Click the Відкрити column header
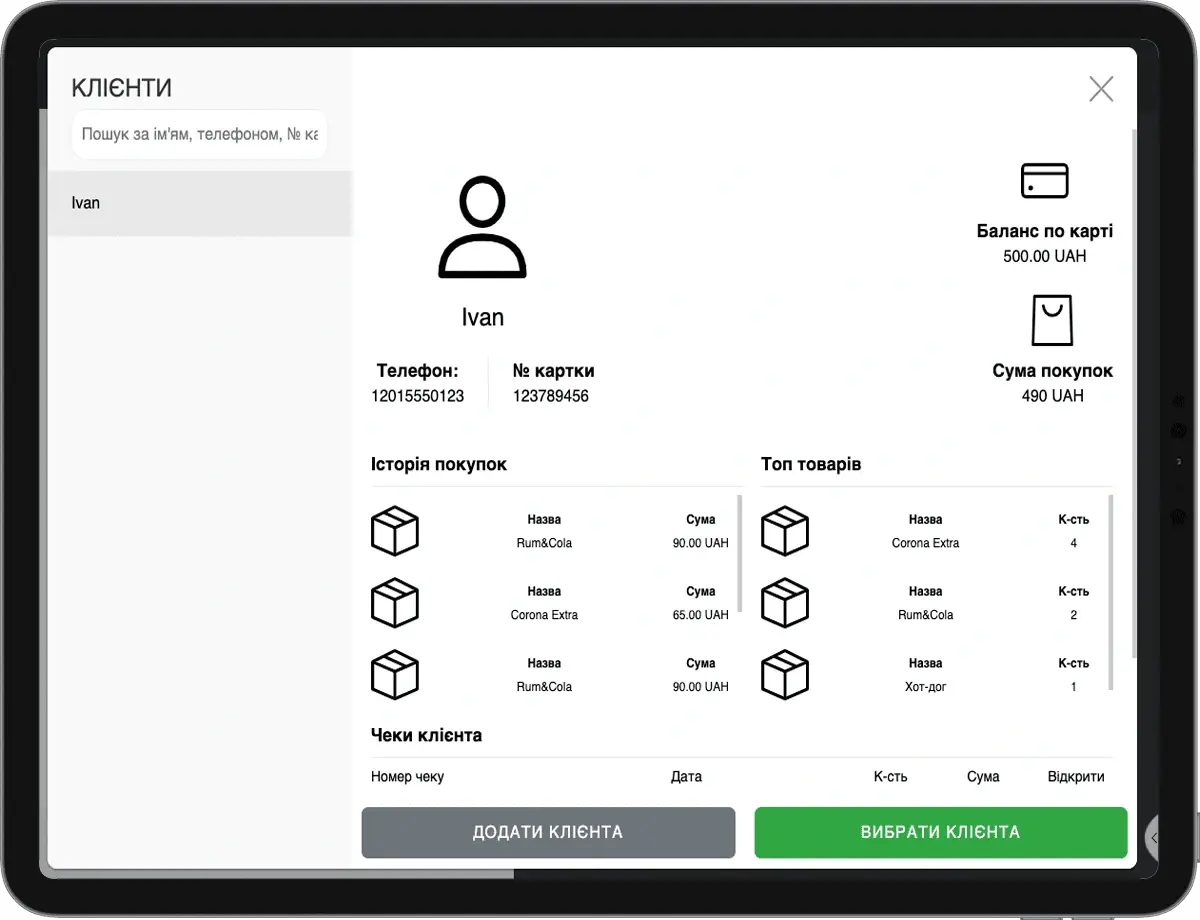The height and width of the screenshot is (920, 1200). click(x=1076, y=777)
